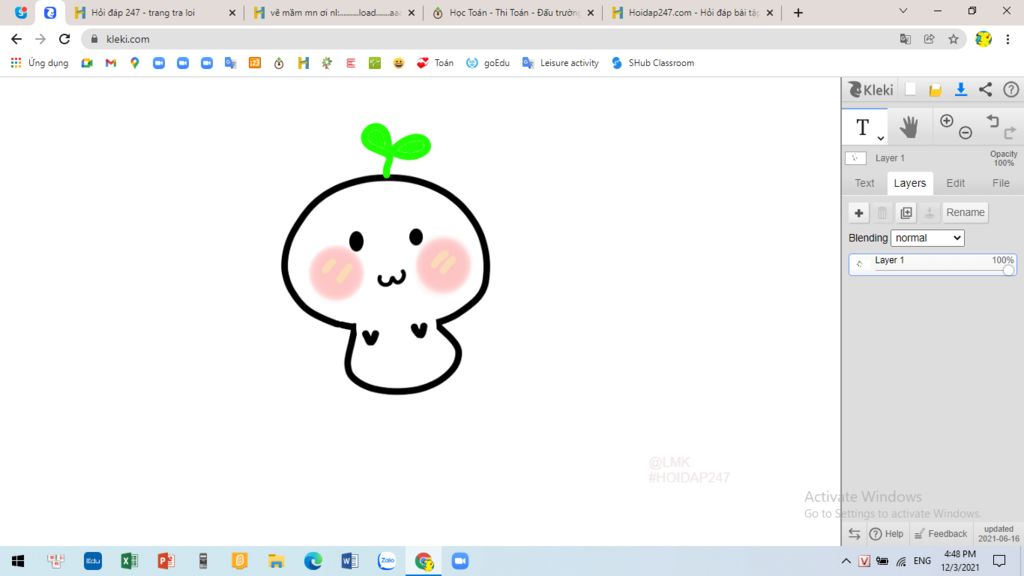Adjust Layer 1 opacity slider handle

pos(1008,270)
